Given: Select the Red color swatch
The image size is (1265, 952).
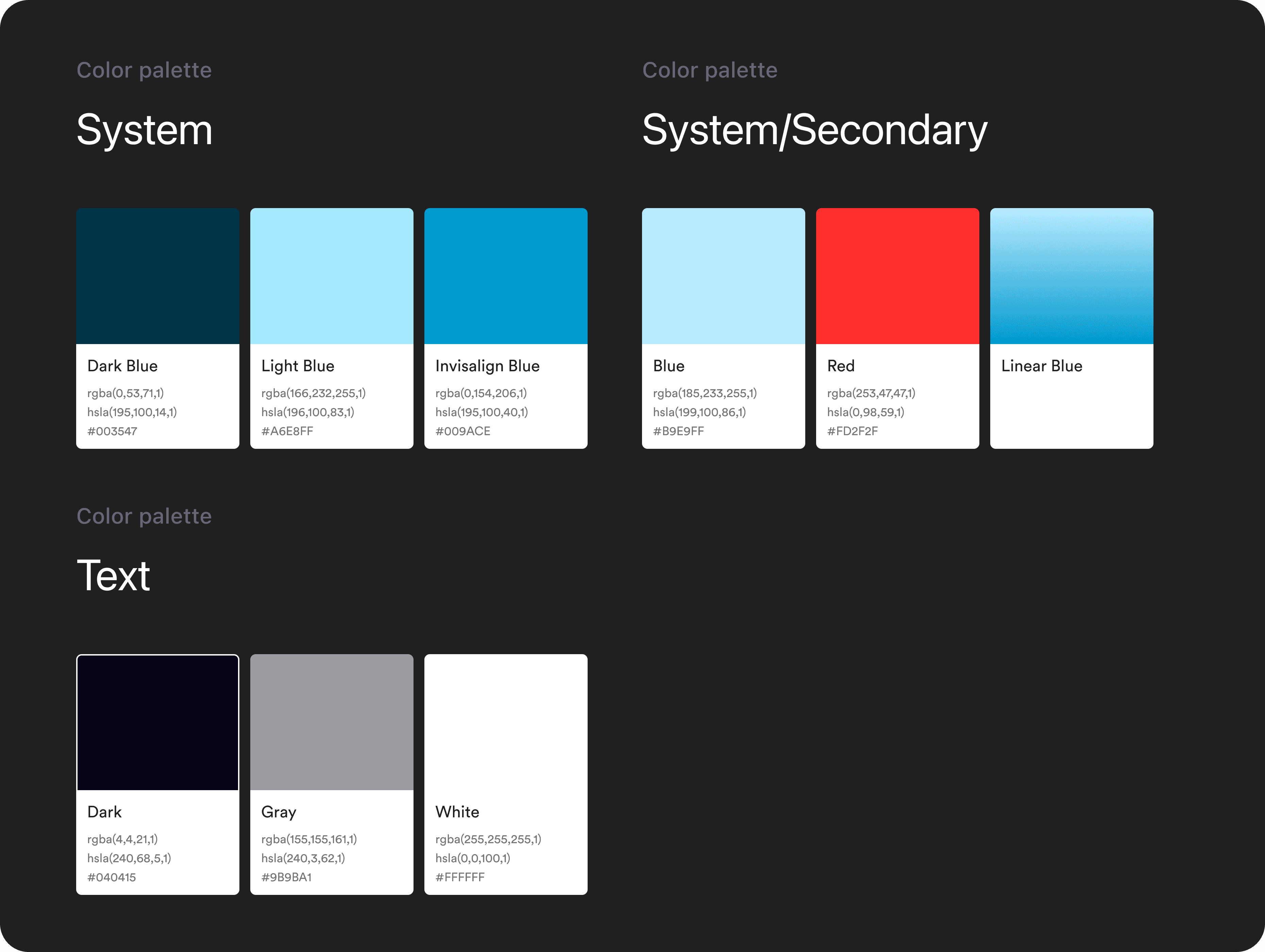Looking at the screenshot, I should [897, 276].
